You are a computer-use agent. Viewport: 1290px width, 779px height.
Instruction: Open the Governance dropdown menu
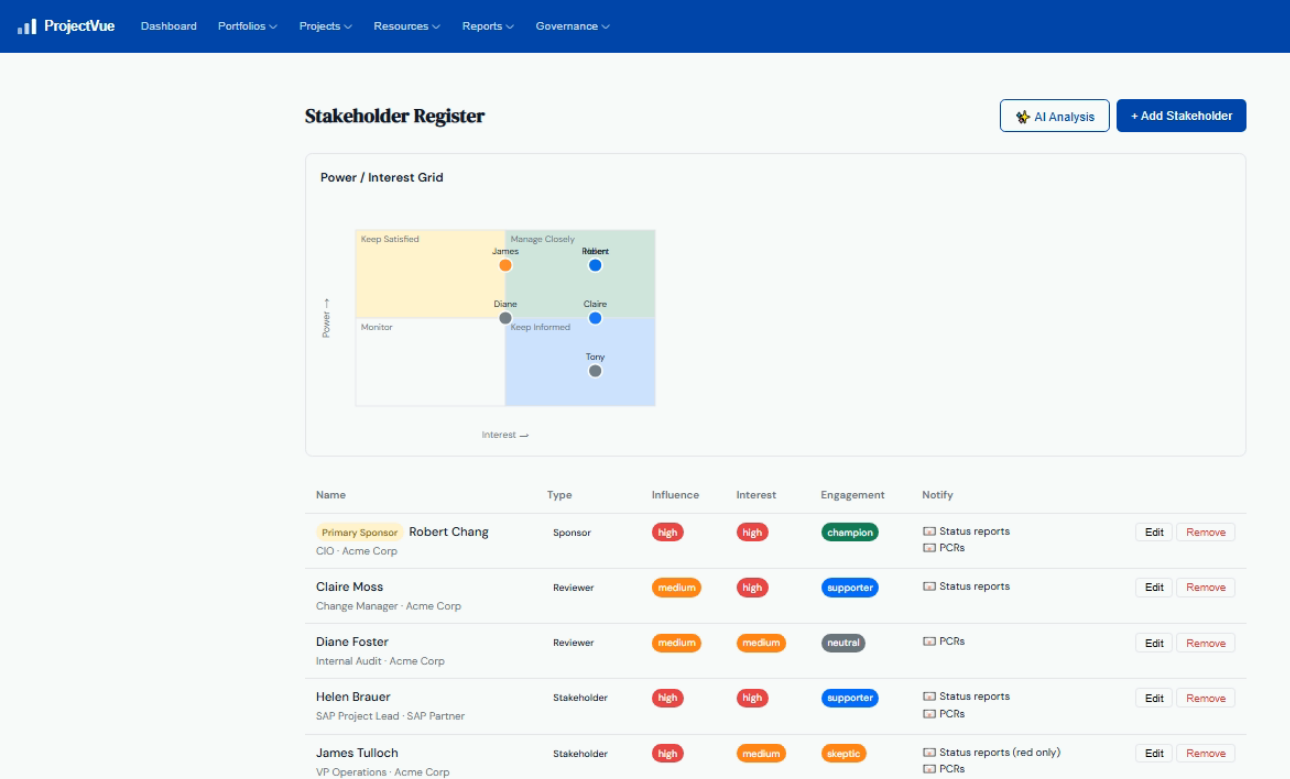572,26
